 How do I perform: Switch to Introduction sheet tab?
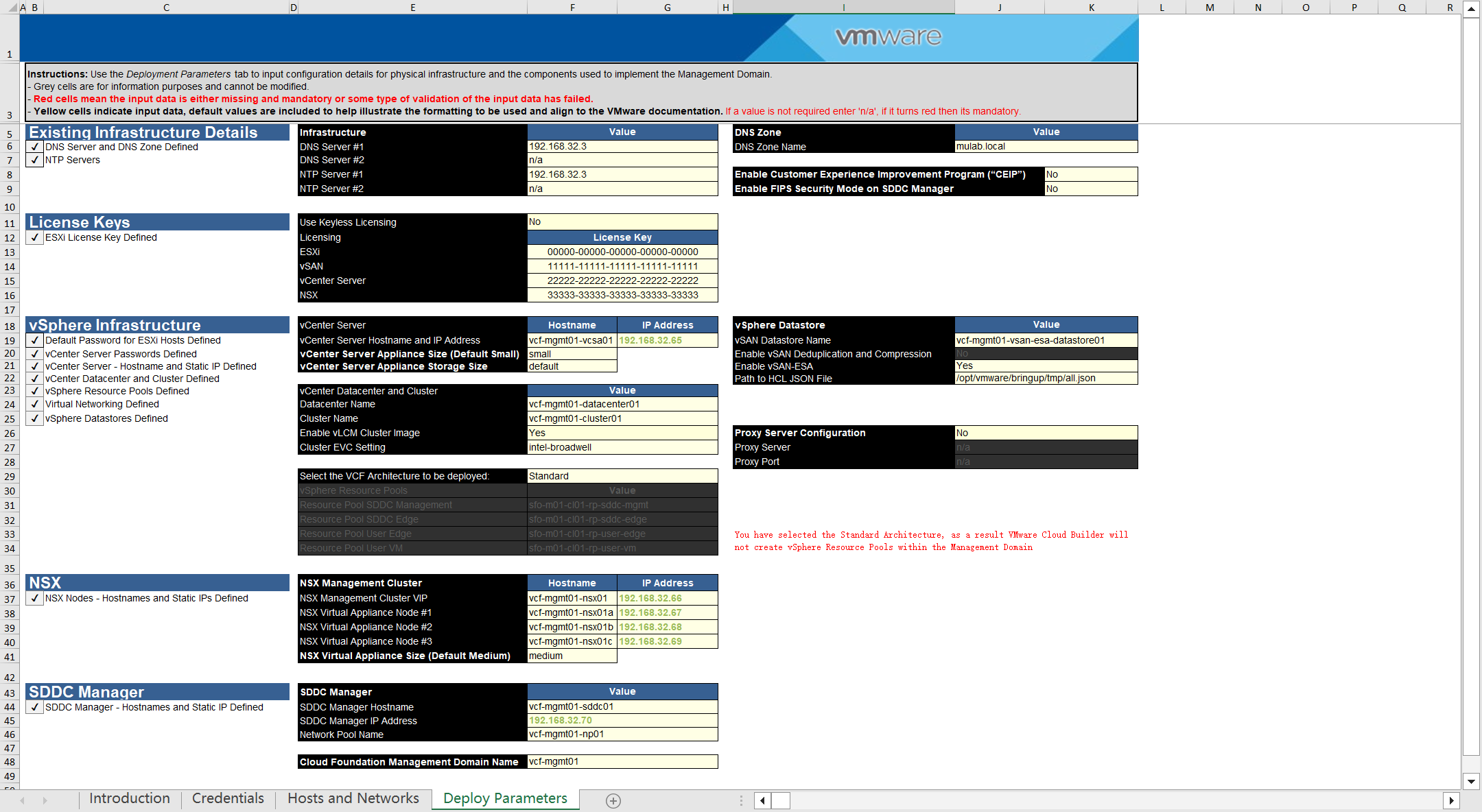[x=130, y=799]
